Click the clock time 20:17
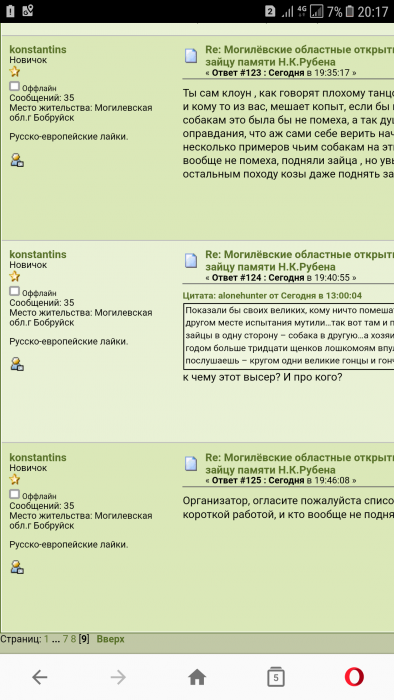This screenshot has width=394, height=700. pyautogui.click(x=373, y=12)
